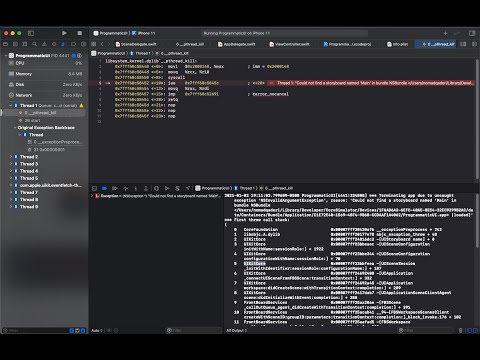480x360 pixels.
Task: Expand the com.apple.uikit.eventfetch thread
Action: (x=11, y=185)
